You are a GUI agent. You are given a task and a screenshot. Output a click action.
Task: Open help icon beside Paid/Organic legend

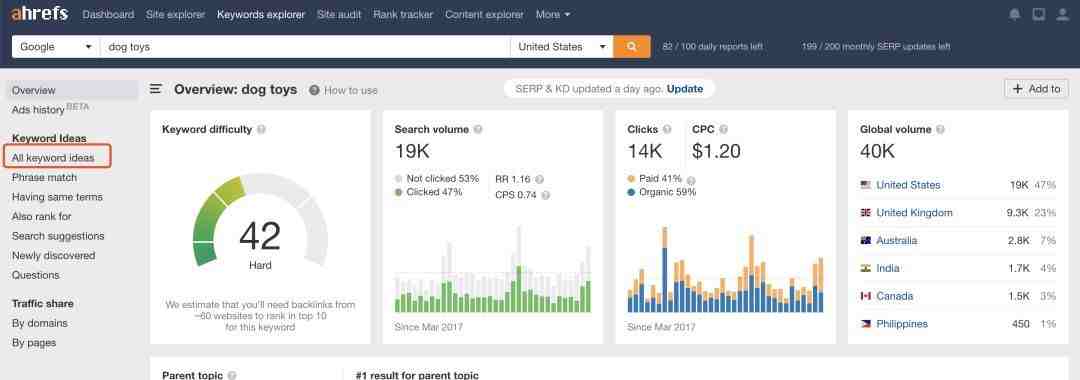(691, 180)
